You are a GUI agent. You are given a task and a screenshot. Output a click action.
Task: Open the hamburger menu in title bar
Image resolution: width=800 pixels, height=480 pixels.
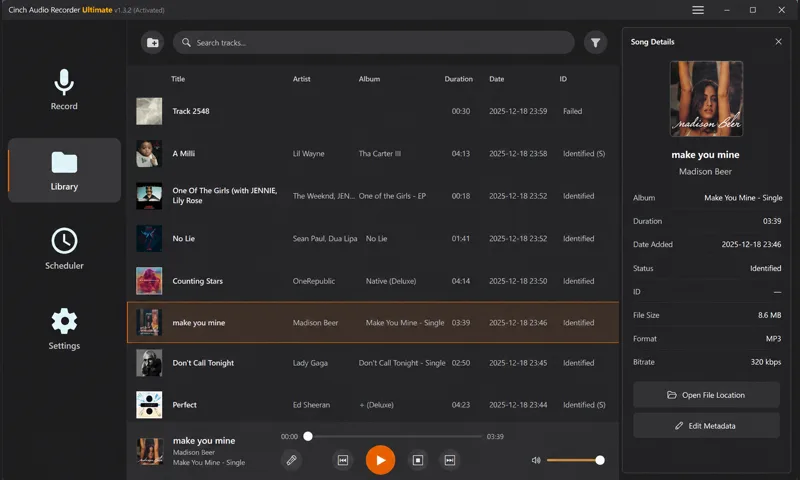click(698, 10)
